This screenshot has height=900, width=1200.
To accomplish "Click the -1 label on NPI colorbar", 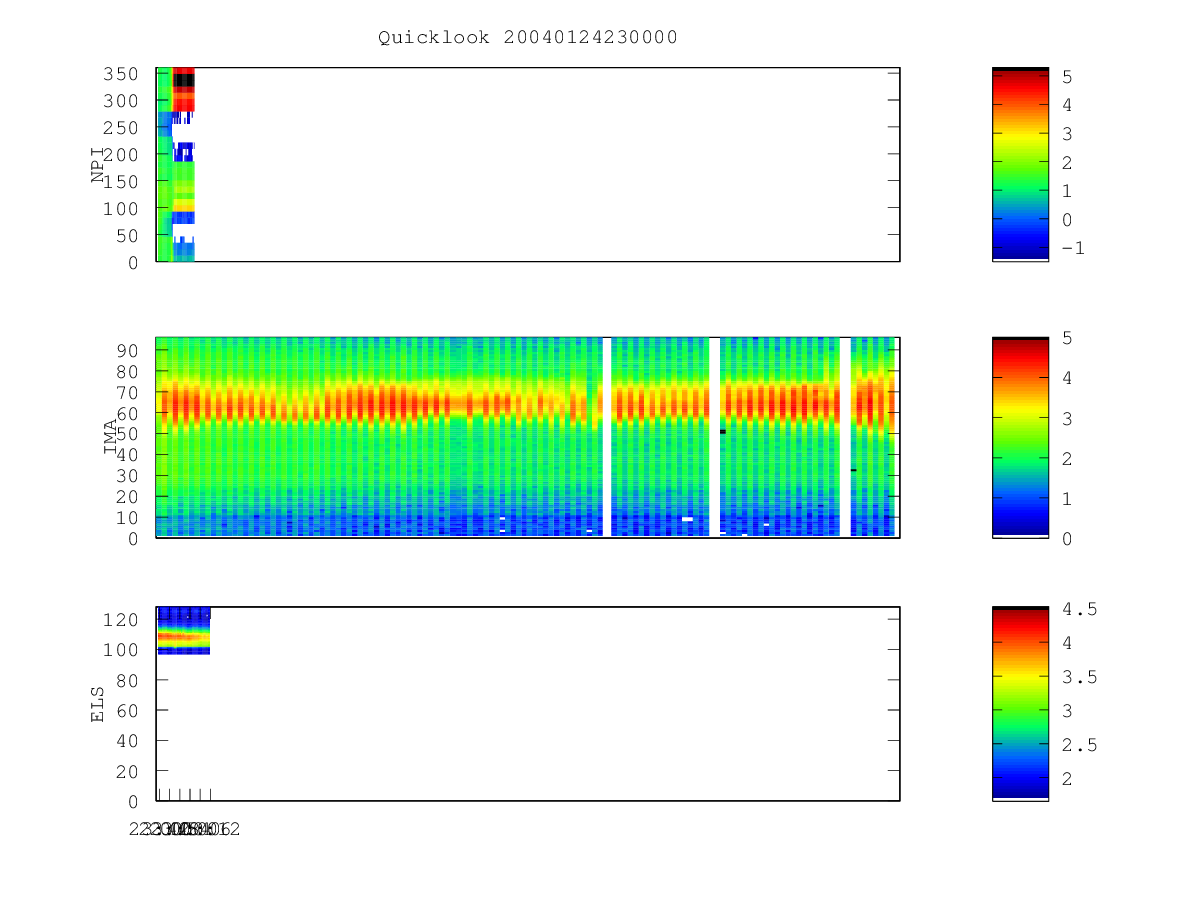I will coord(1072,248).
